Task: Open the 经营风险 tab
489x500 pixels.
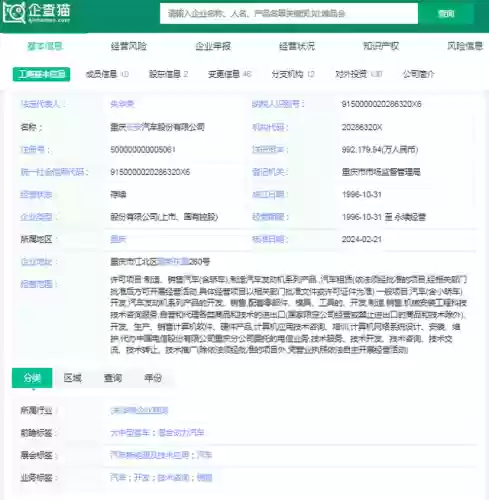Action: 129,46
